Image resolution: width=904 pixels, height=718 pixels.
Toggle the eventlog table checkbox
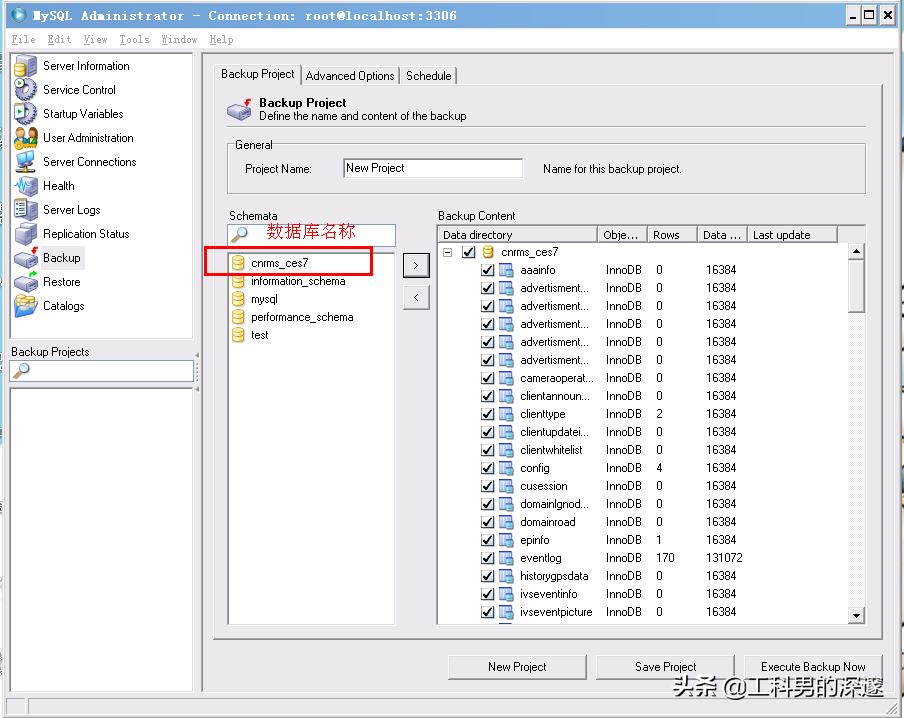487,558
